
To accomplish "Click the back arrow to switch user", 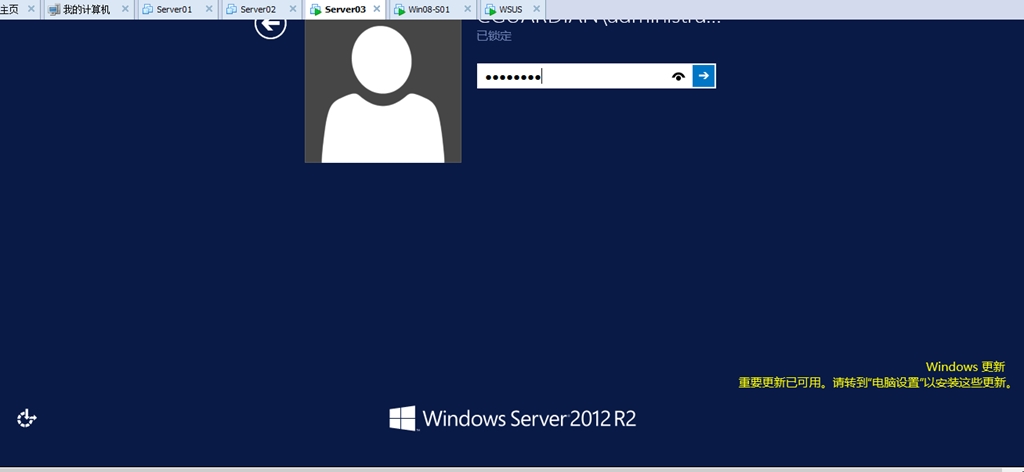I will (x=270, y=24).
